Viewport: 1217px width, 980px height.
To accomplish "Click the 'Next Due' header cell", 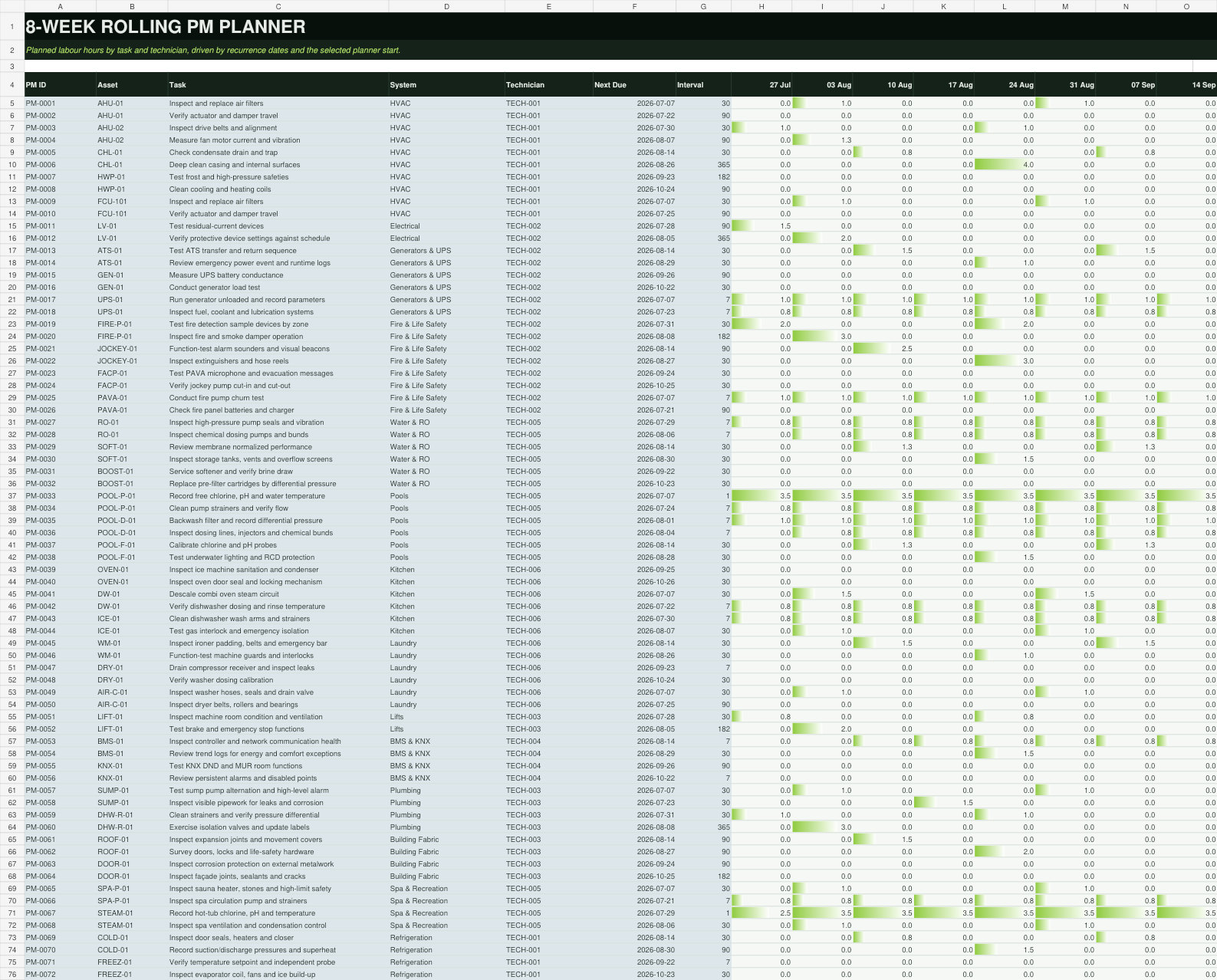I will [634, 85].
